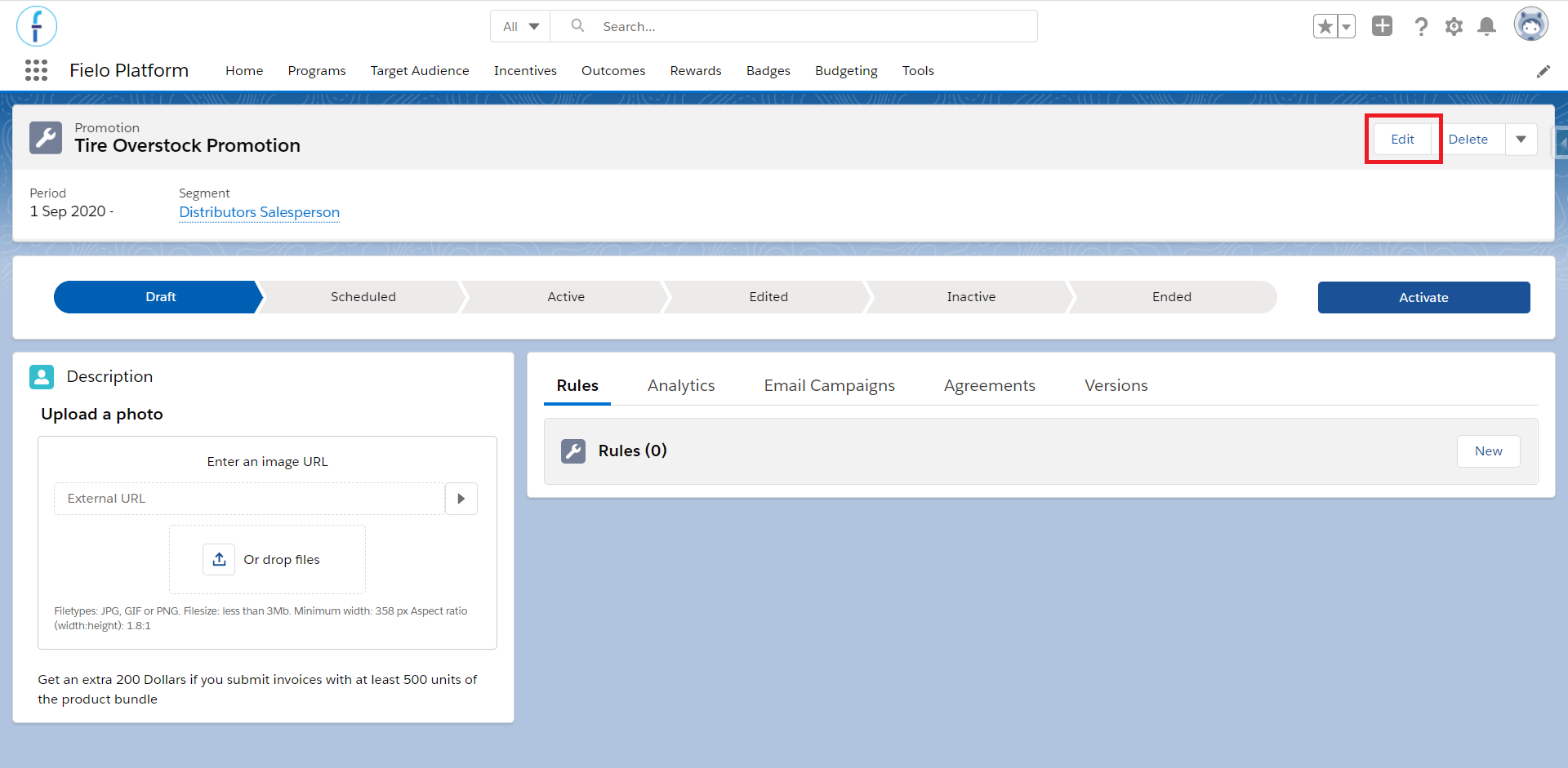
Task: Click the Fielo logo icon
Action: 37,26
